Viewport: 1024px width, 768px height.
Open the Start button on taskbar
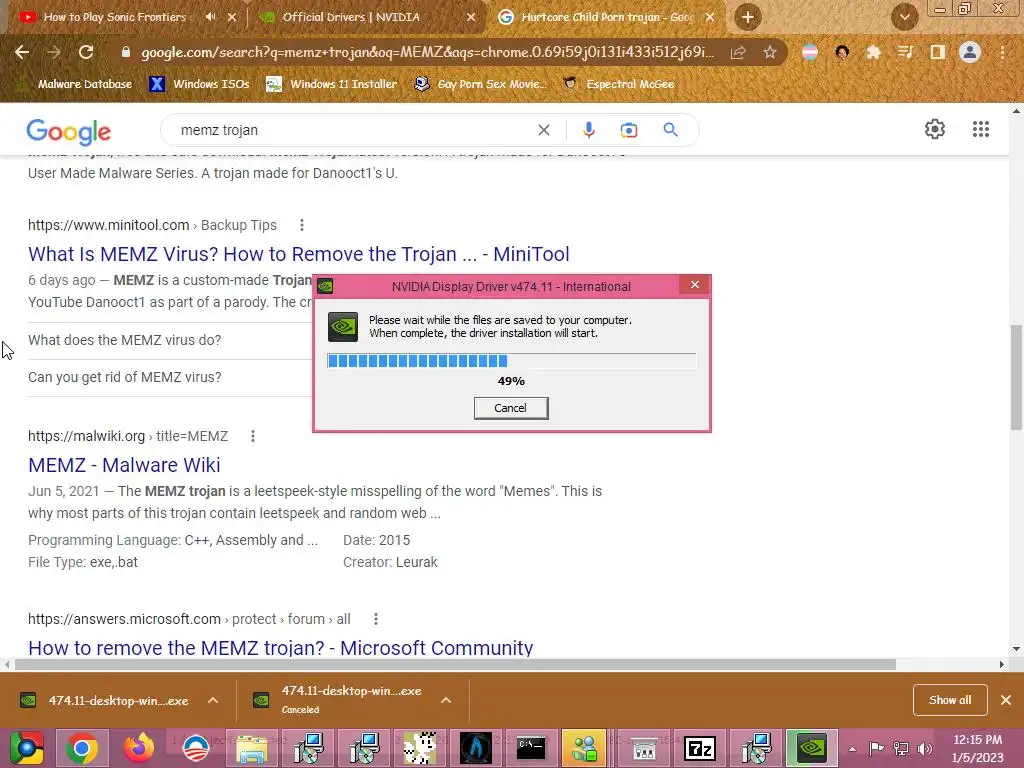[x=26, y=748]
